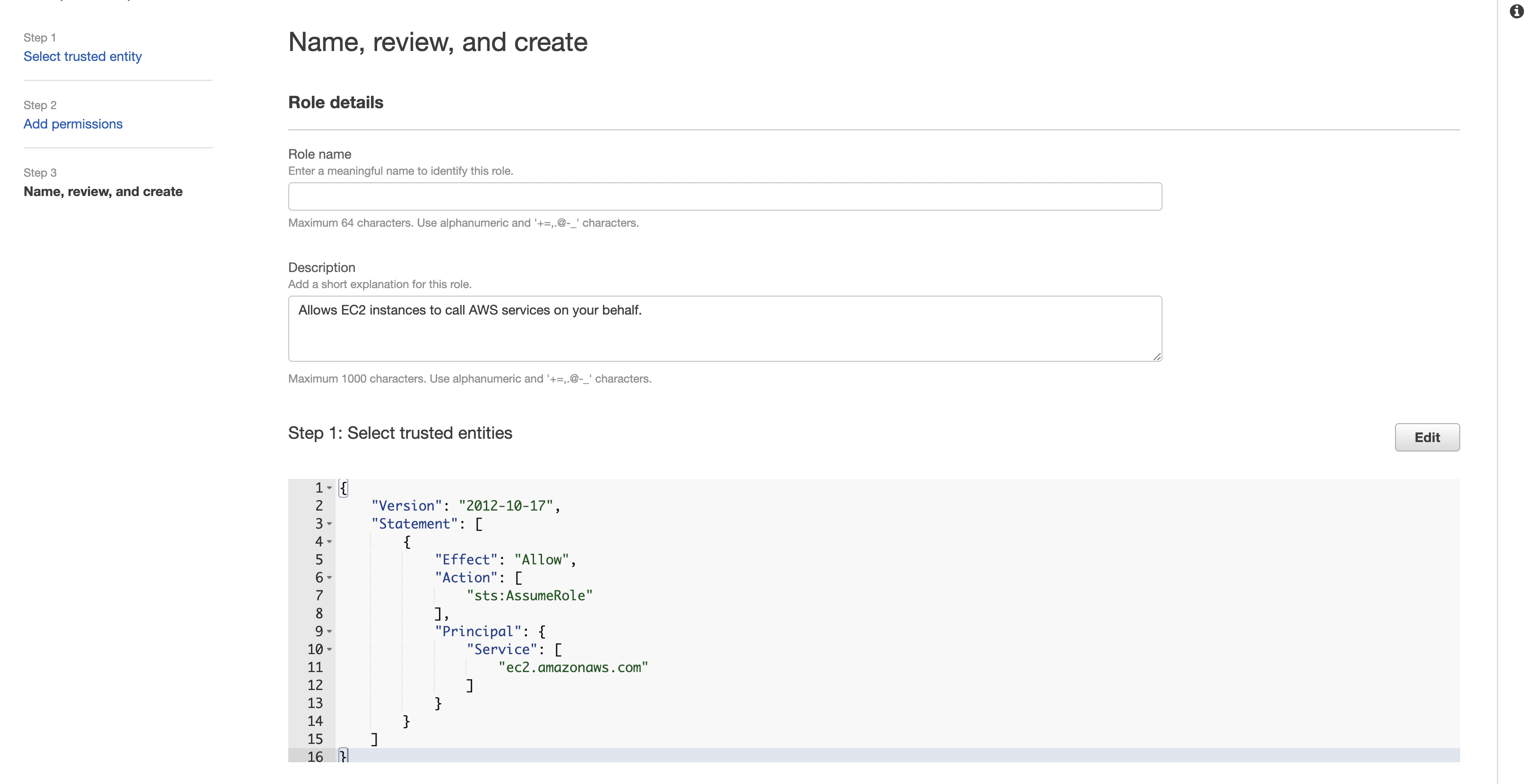Viewport: 1533px width, 784px height.
Task: Fold the Statement array at line 3
Action: [330, 523]
